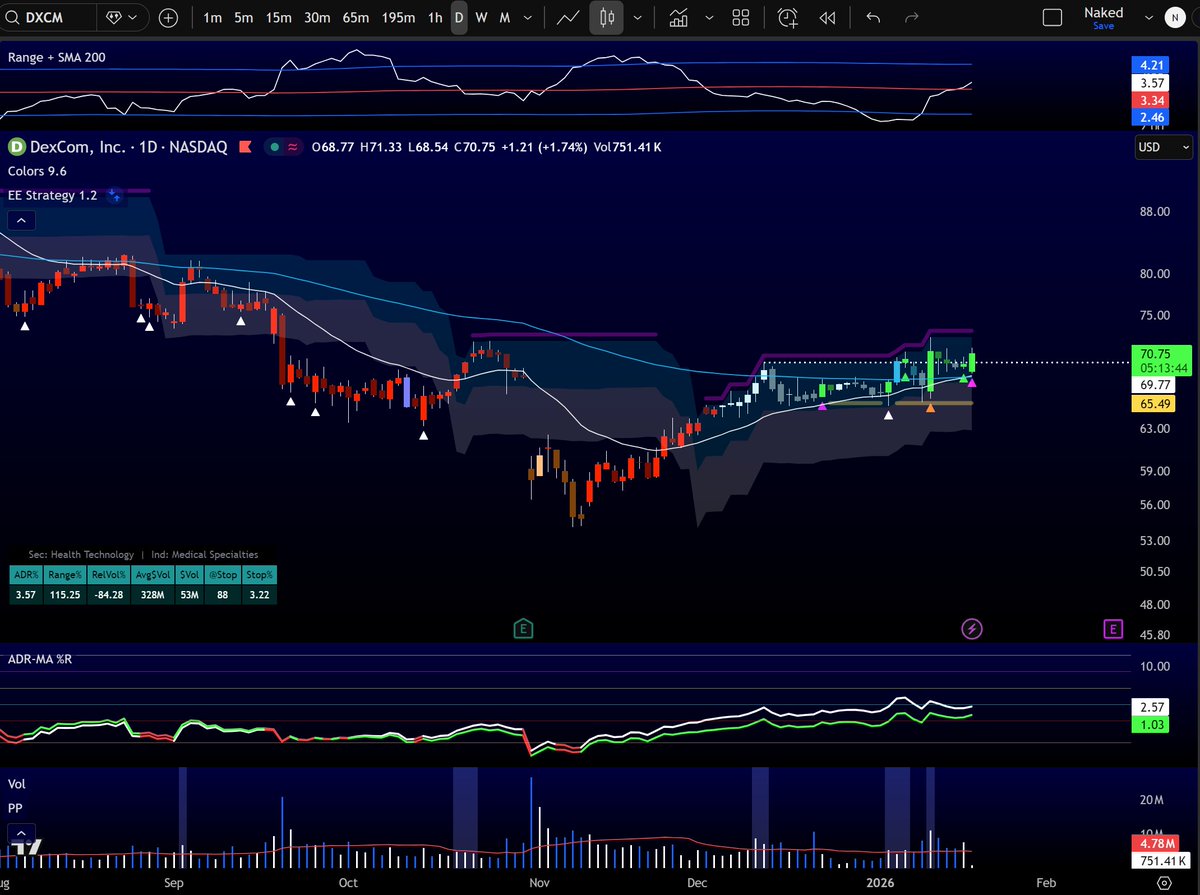Screen dimensions: 1200x895
Task: Collapse the volume pane legend chevron
Action: pos(21,832)
